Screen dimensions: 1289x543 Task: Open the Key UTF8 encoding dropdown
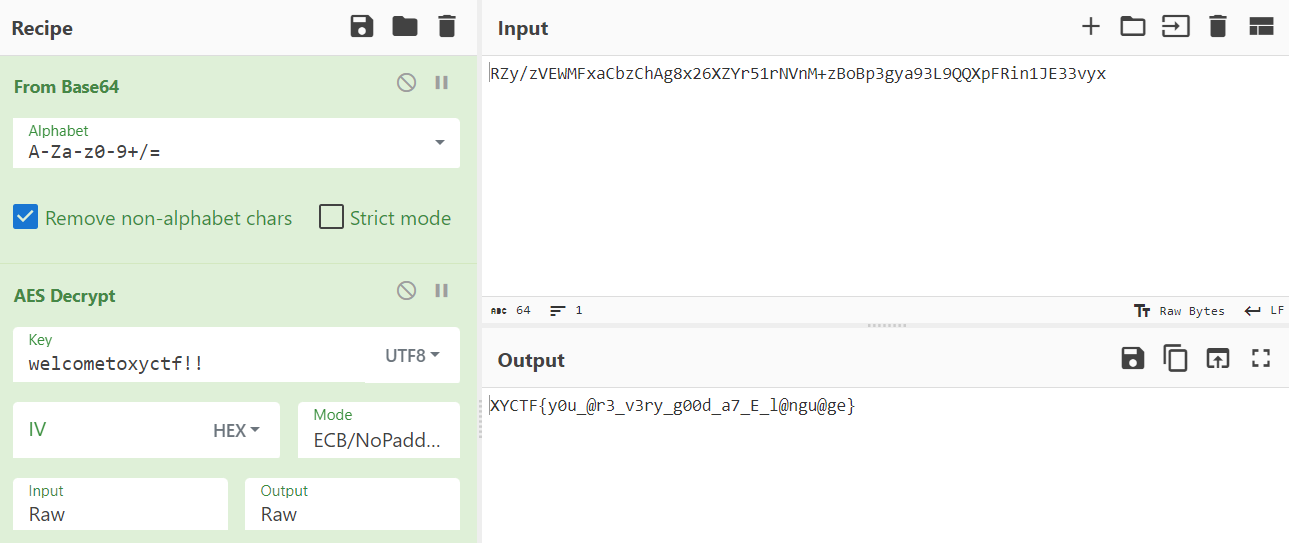412,355
